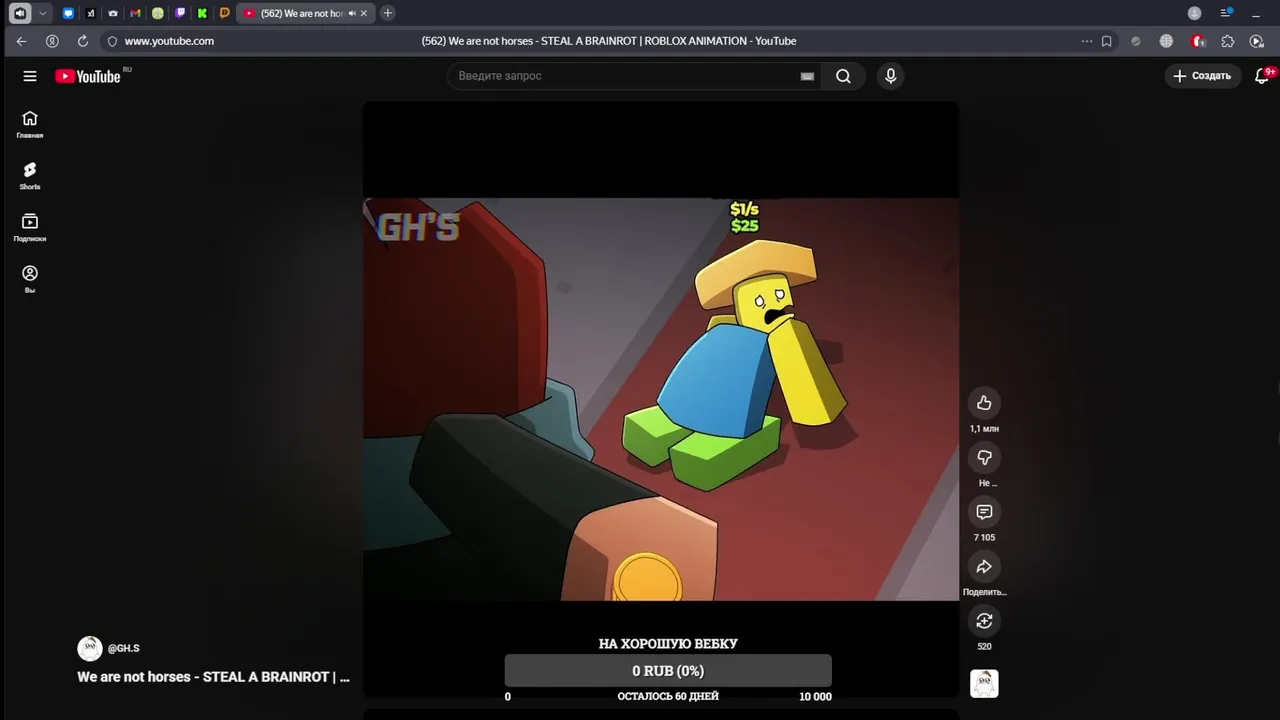The height and width of the screenshot is (720, 1280).
Task: Open the comments panel showing 7 105
Action: pos(984,512)
